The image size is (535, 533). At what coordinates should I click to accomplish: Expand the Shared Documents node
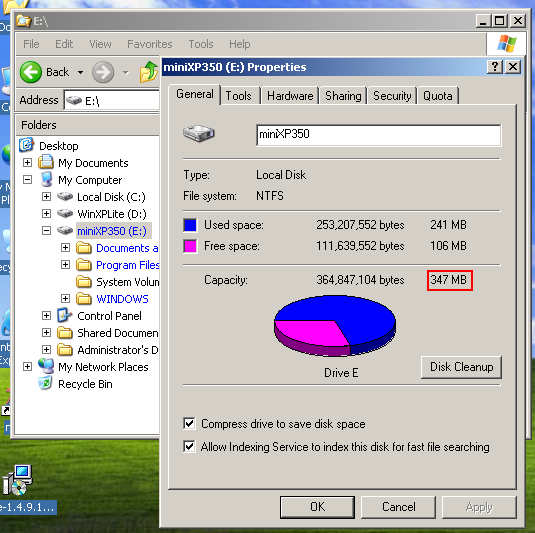[46, 333]
